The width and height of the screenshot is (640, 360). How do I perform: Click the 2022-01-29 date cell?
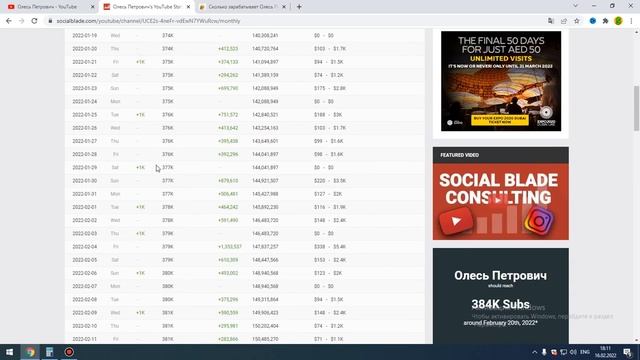84,167
